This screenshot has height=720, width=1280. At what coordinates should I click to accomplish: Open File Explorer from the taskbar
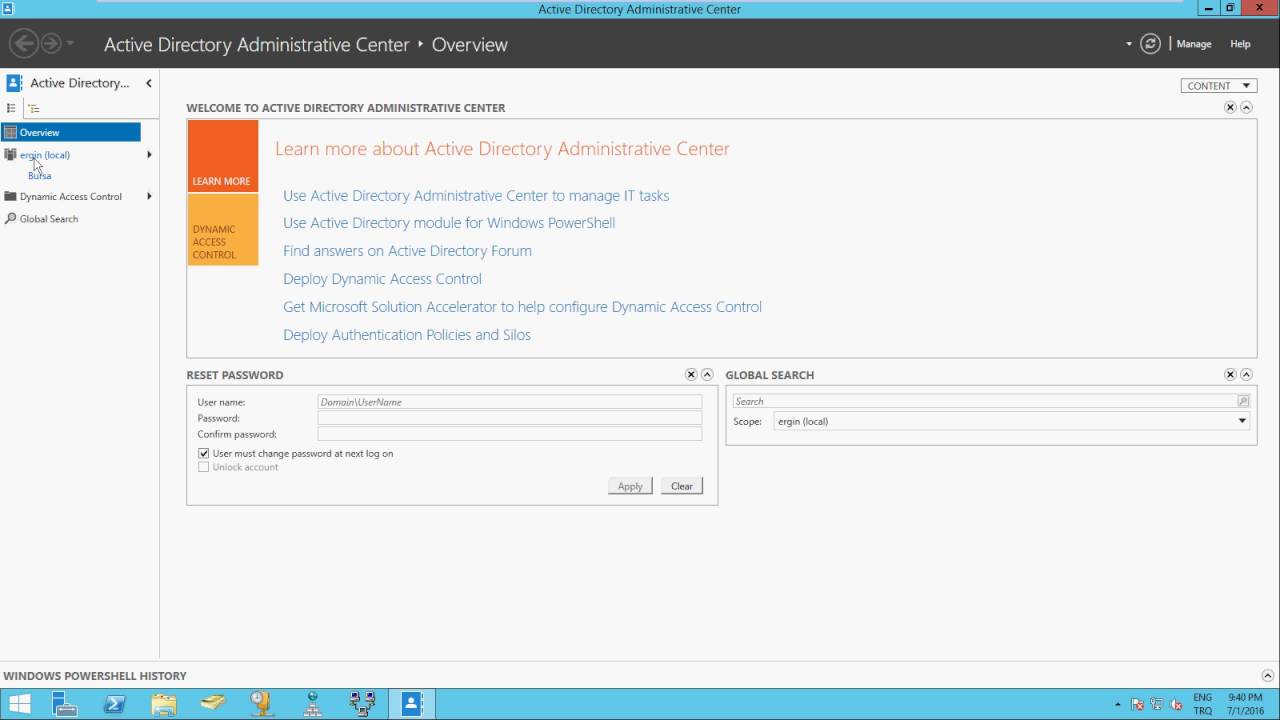[x=163, y=704]
